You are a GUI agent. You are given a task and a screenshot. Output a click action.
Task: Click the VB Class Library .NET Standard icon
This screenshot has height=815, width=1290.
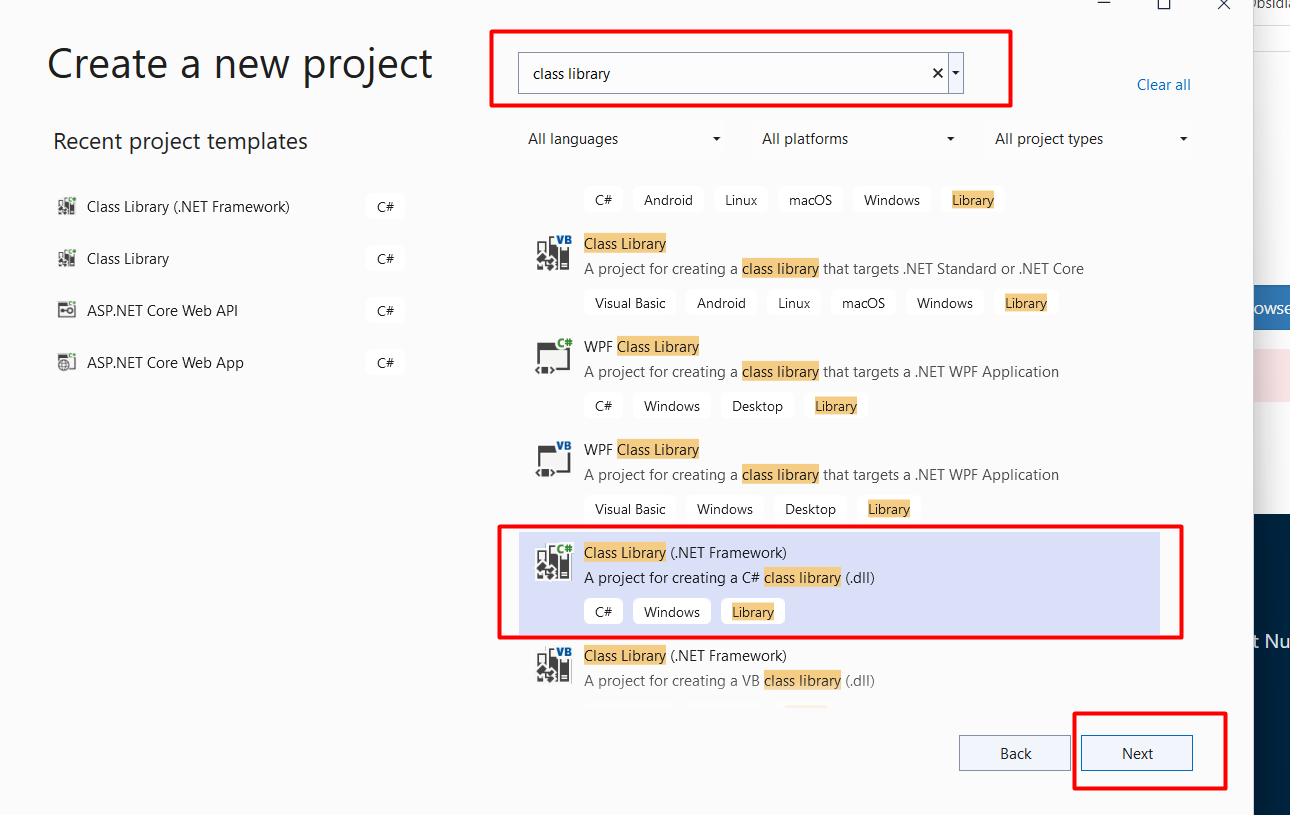tap(553, 253)
